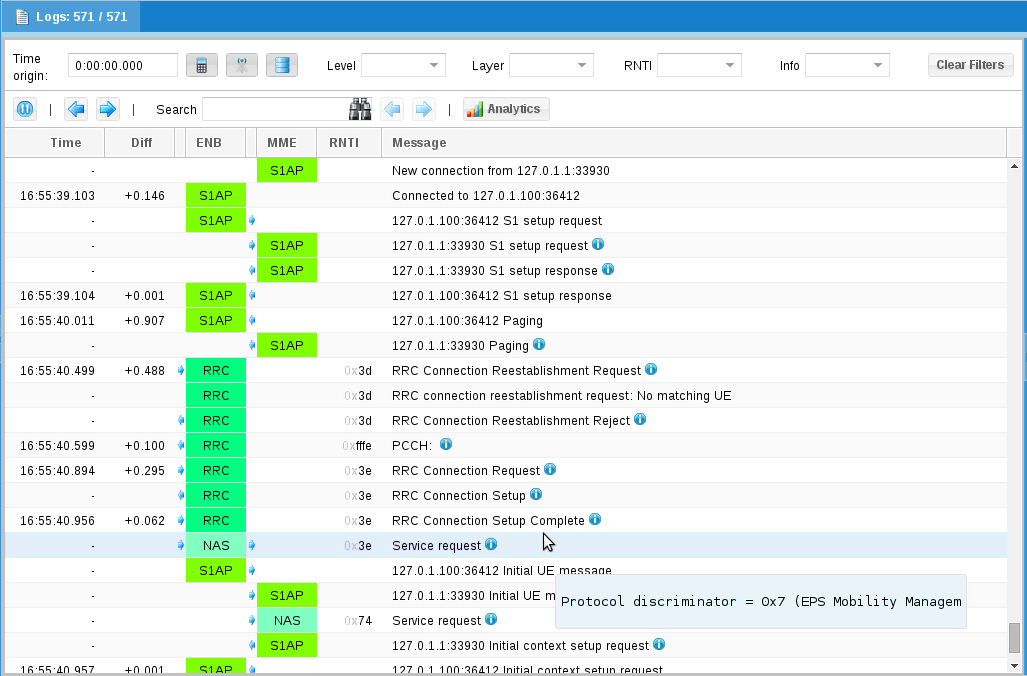
Task: Jump to next search result arrow
Action: (x=424, y=109)
